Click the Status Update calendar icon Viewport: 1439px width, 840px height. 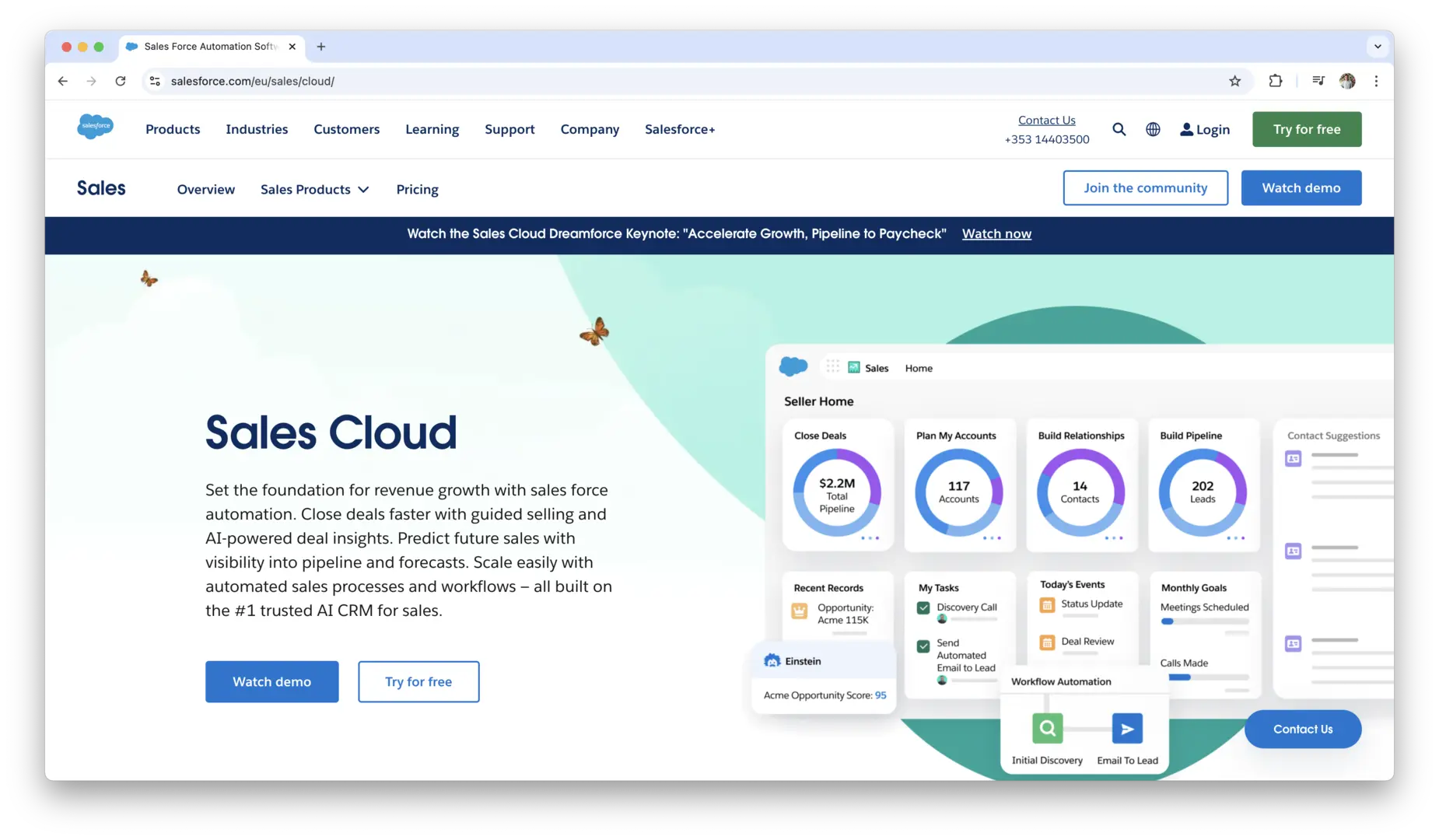coord(1047,604)
